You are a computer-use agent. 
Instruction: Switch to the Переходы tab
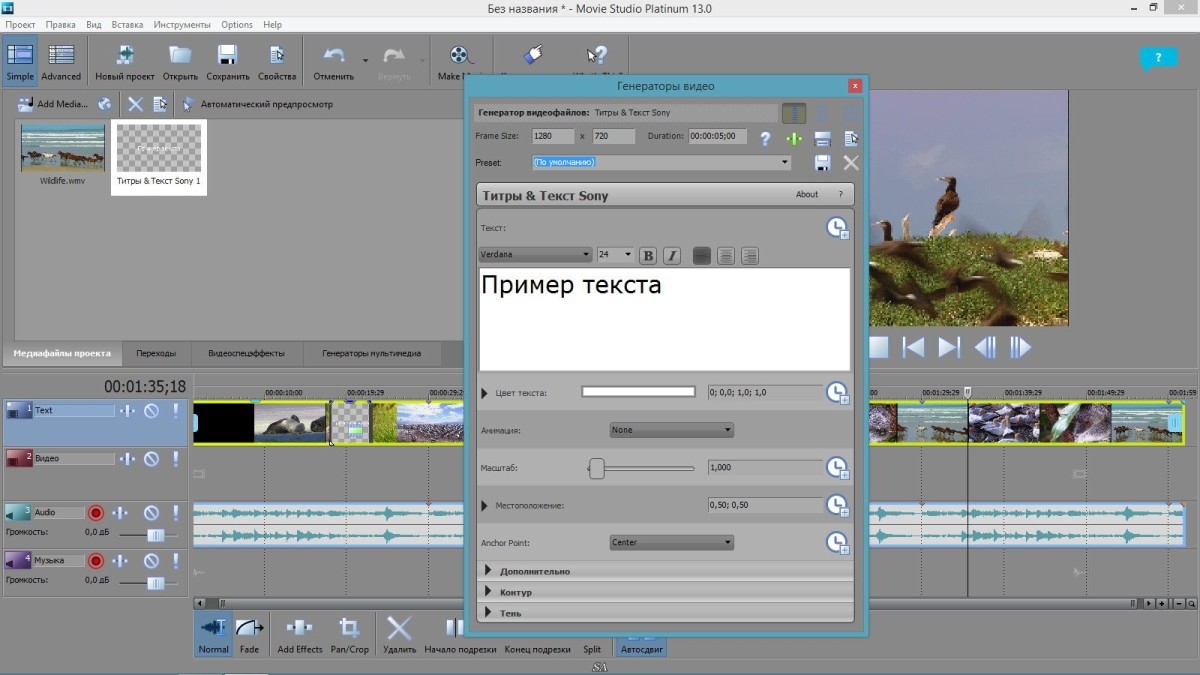click(156, 353)
